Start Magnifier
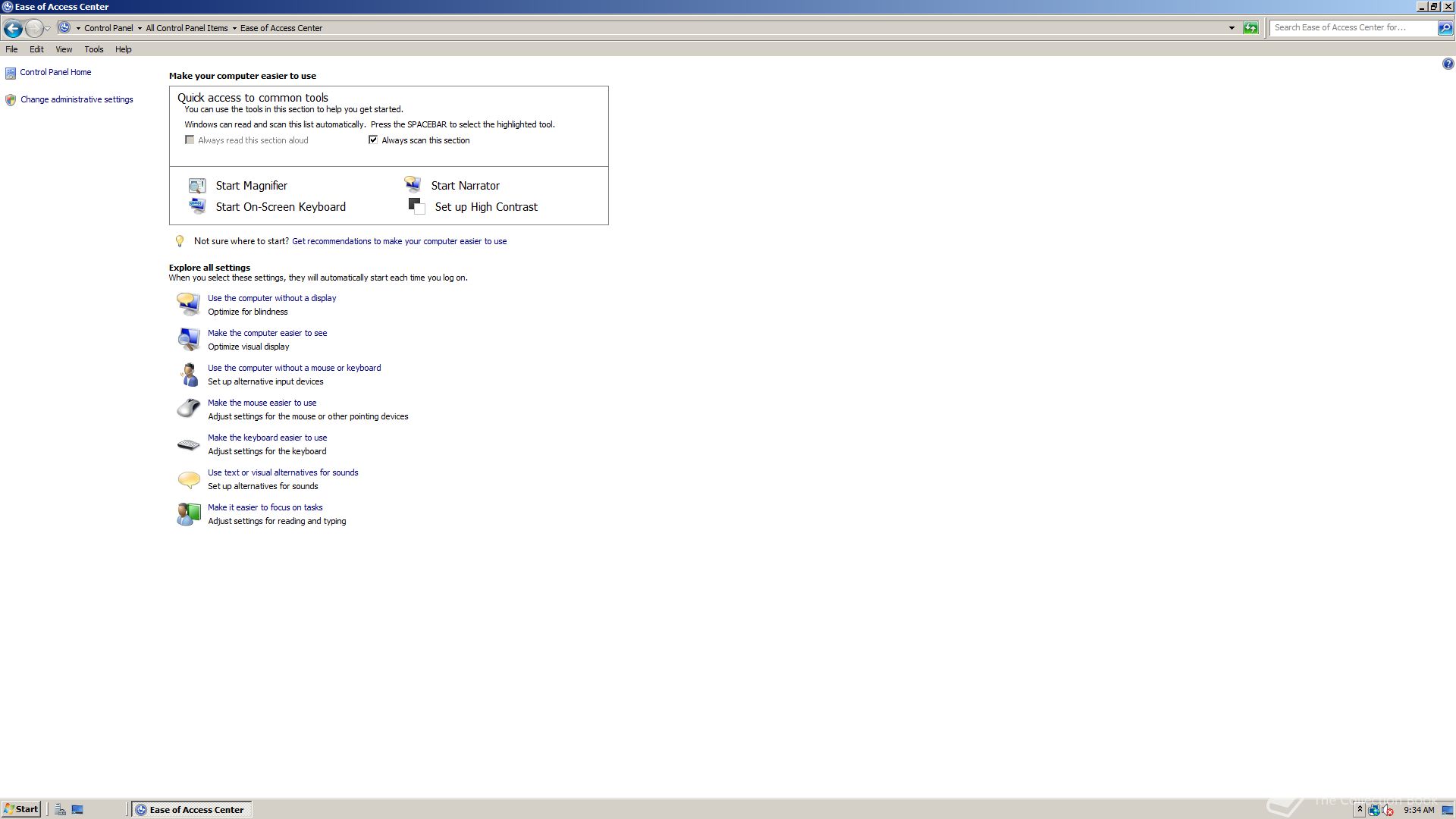This screenshot has height=819, width=1456. (252, 186)
